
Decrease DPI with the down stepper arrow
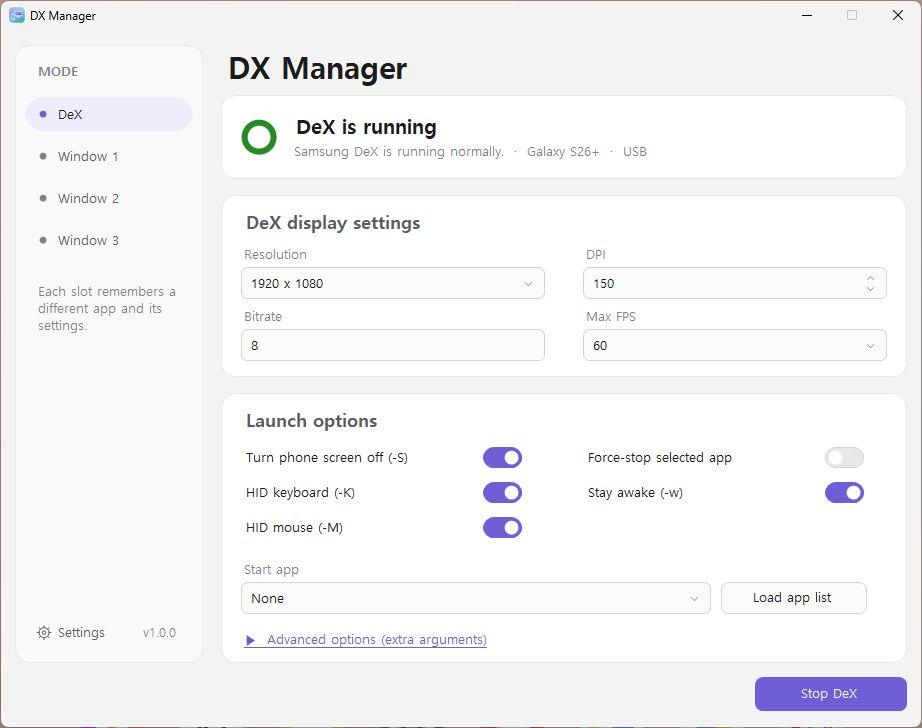[870, 289]
